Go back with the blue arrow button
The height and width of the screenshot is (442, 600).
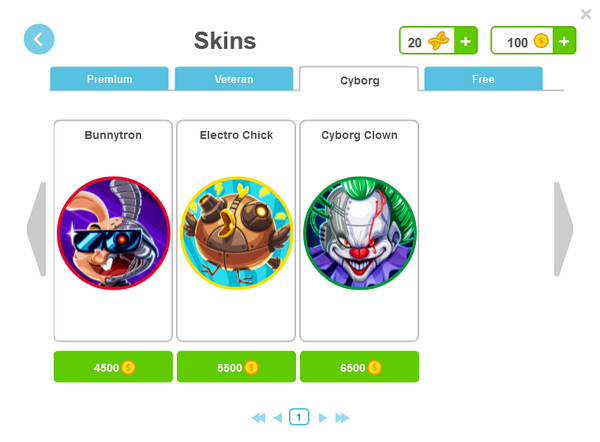(39, 39)
